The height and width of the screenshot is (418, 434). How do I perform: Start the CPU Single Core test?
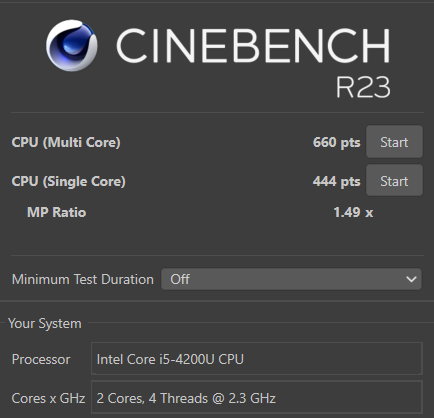[394, 181]
